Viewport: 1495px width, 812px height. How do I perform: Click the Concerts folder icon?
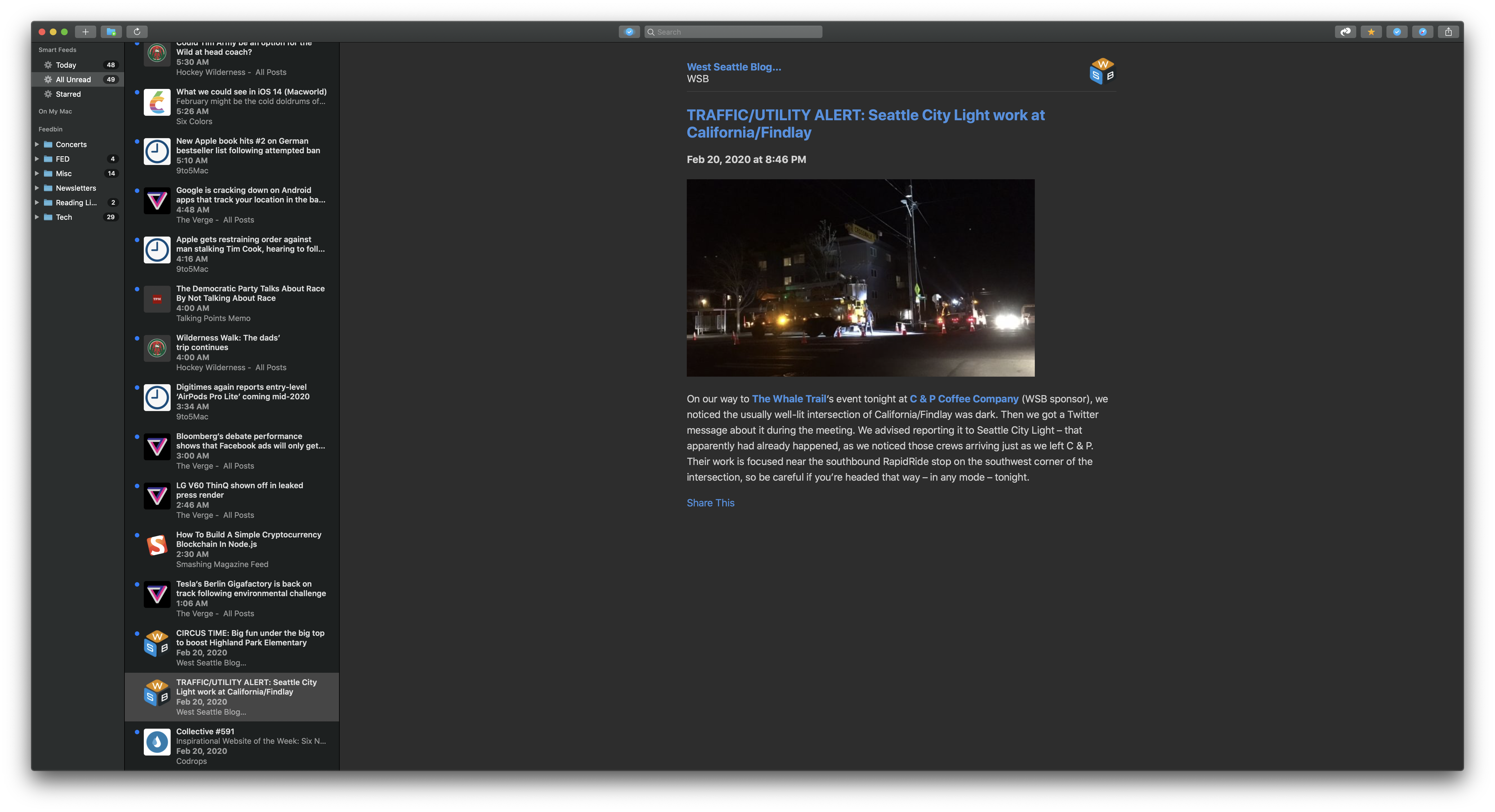tap(48, 144)
